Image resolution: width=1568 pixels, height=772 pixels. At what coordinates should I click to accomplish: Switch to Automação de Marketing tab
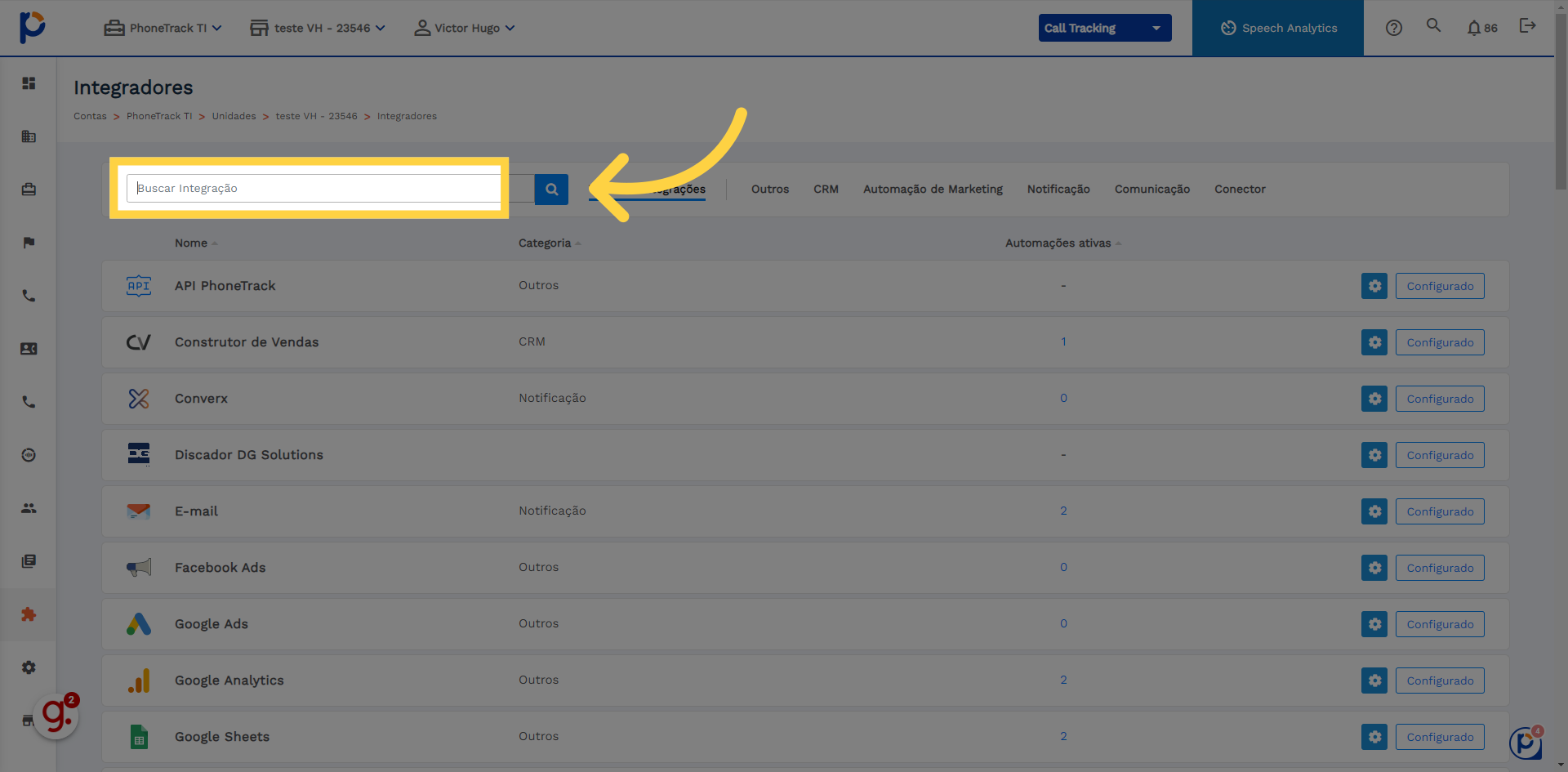tap(933, 190)
